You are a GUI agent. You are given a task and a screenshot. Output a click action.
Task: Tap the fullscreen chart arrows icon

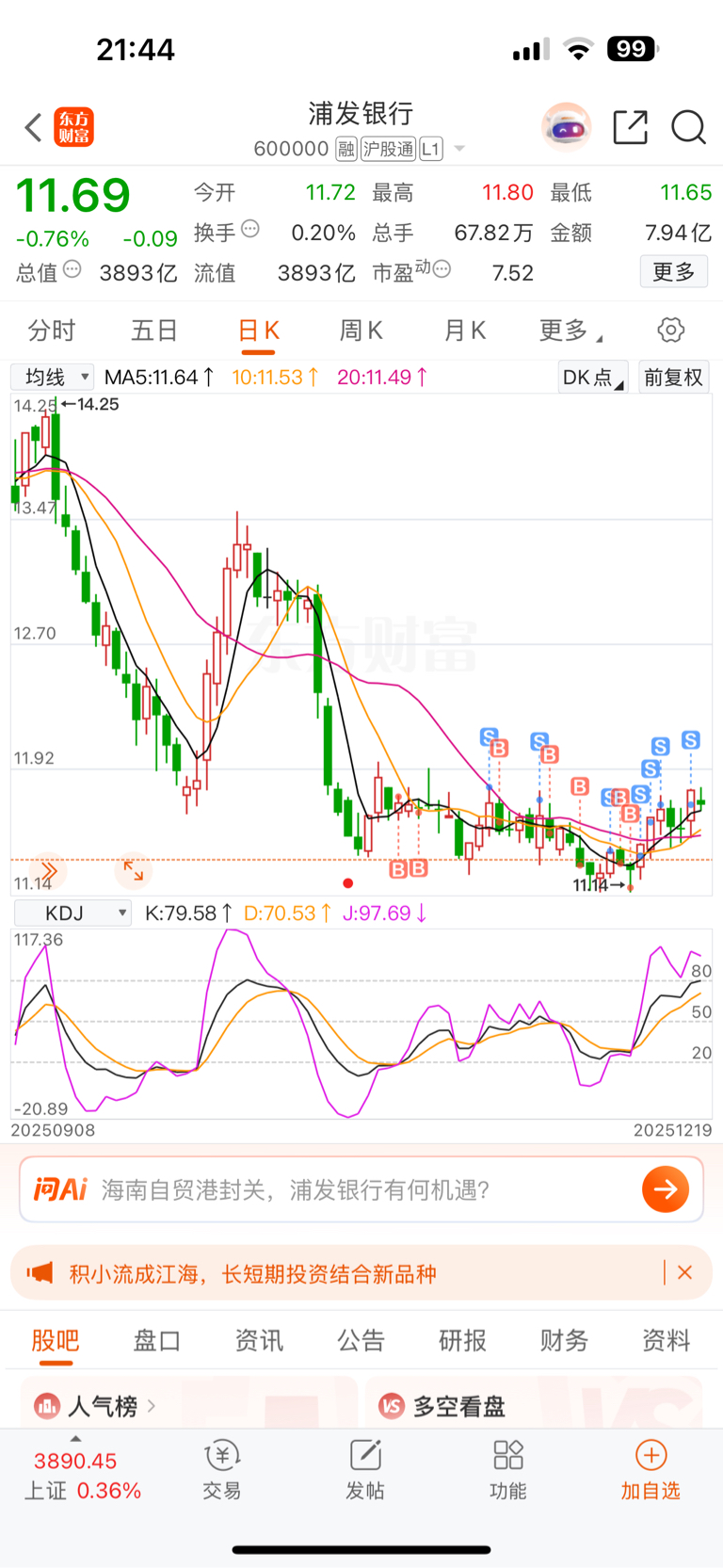pos(133,871)
